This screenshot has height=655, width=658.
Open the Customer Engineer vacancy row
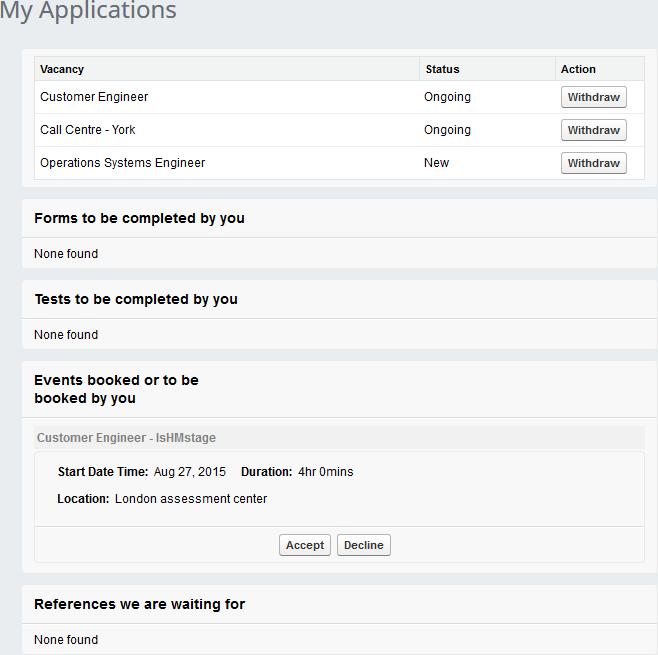pyautogui.click(x=94, y=97)
